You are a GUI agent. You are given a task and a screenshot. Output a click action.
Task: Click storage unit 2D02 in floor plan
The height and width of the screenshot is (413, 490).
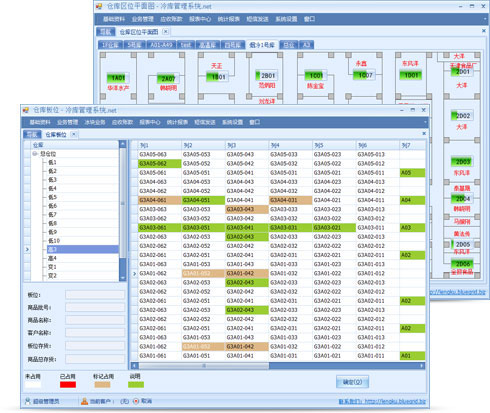(x=462, y=116)
